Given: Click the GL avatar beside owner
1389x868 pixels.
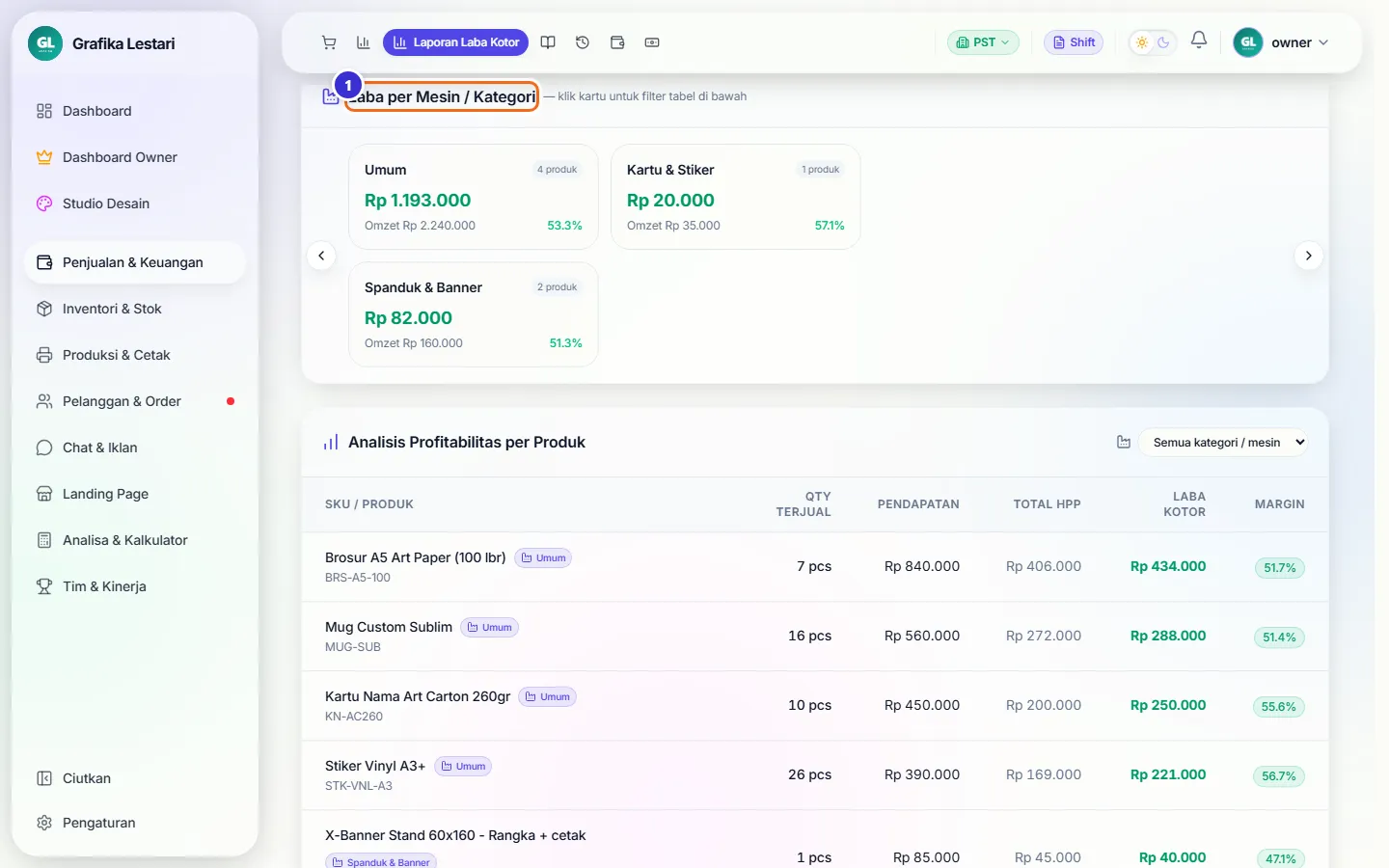Looking at the screenshot, I should click(1248, 42).
